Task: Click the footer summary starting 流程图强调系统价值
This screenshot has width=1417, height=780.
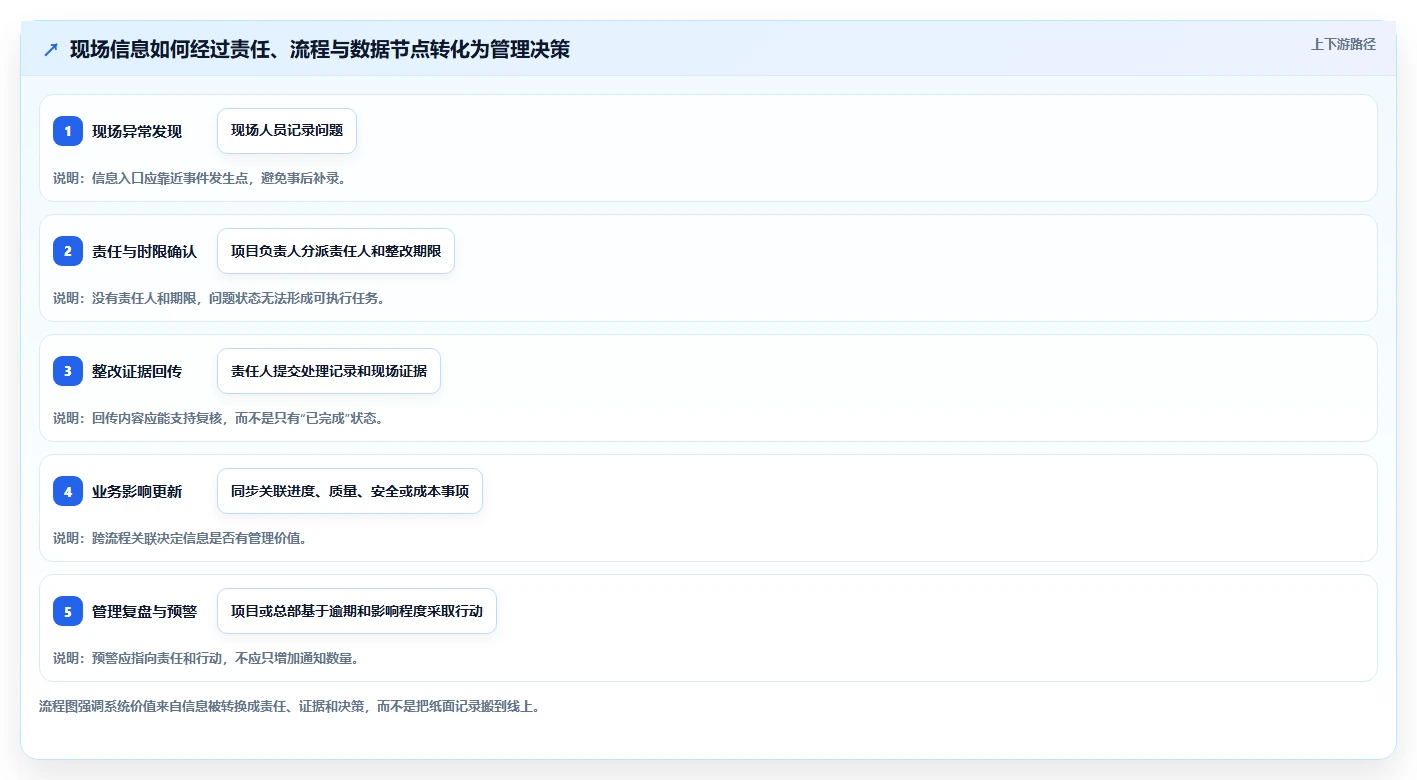Action: point(290,706)
